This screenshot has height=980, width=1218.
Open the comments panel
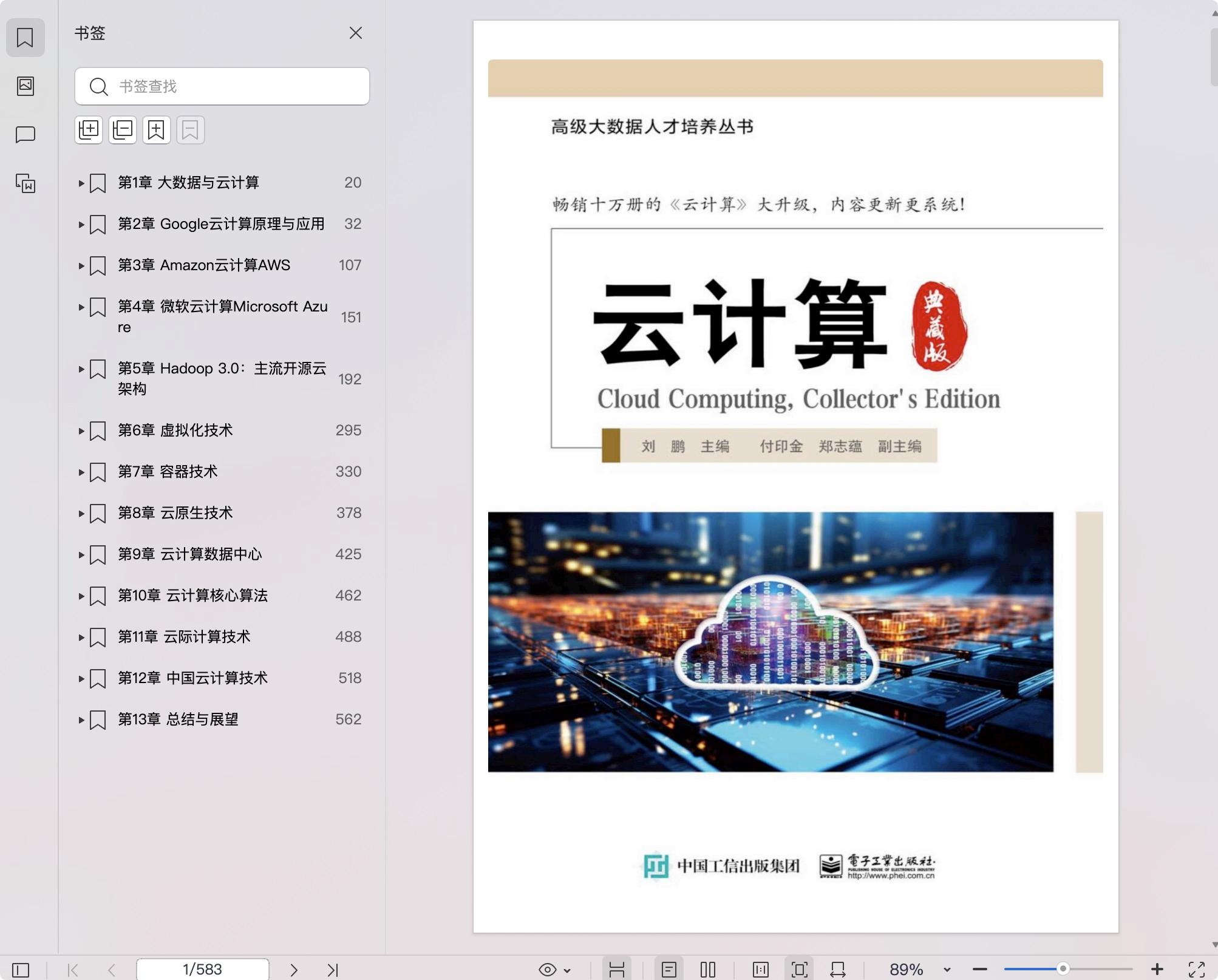coord(25,134)
